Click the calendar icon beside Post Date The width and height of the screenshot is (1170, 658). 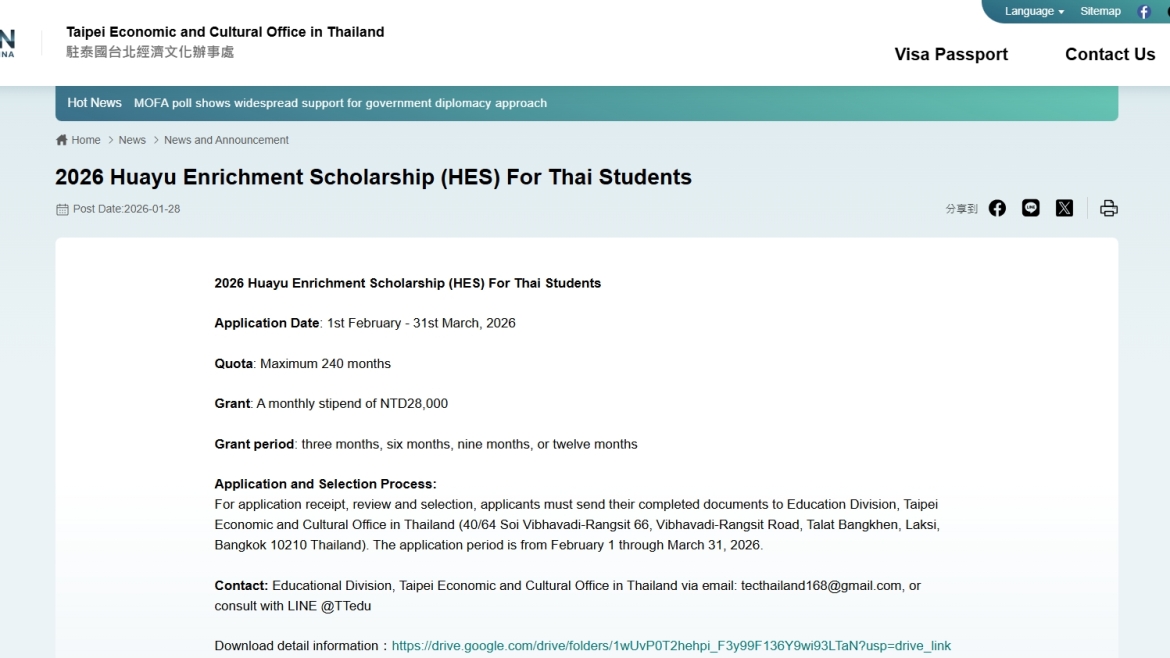[60, 208]
